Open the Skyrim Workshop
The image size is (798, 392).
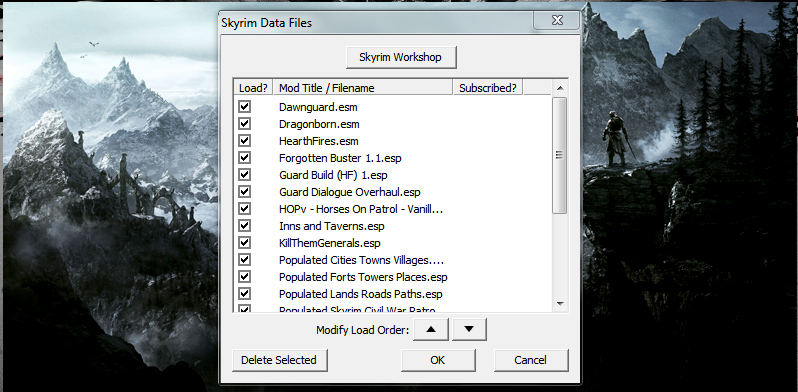[401, 57]
